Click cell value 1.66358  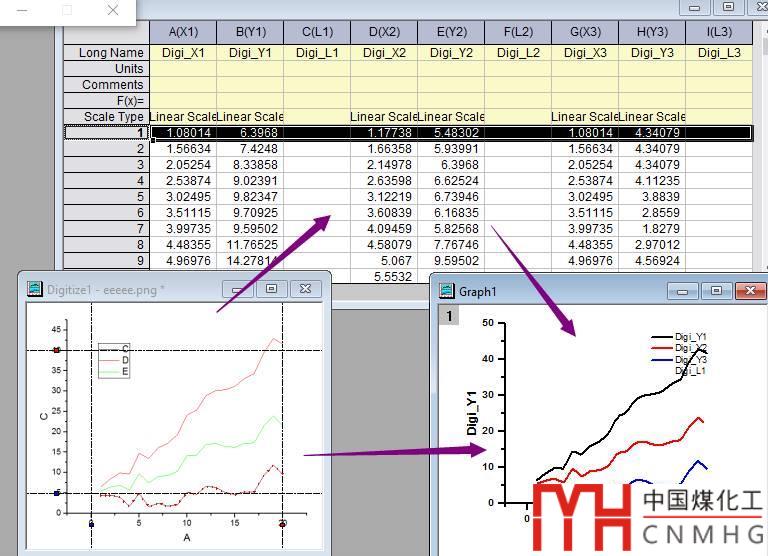[384, 149]
